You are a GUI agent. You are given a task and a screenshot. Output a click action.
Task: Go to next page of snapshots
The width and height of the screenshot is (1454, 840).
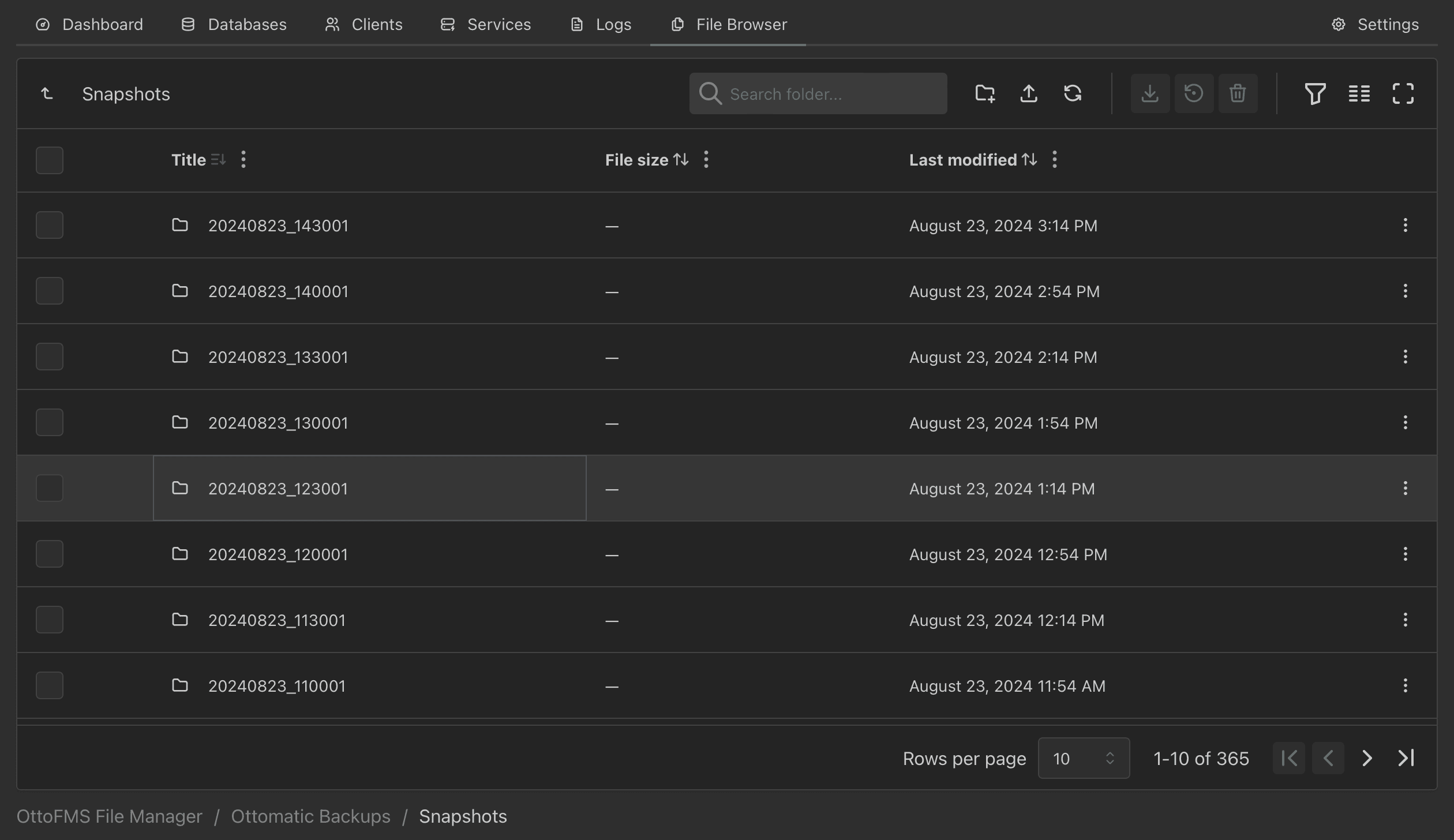(x=1367, y=758)
